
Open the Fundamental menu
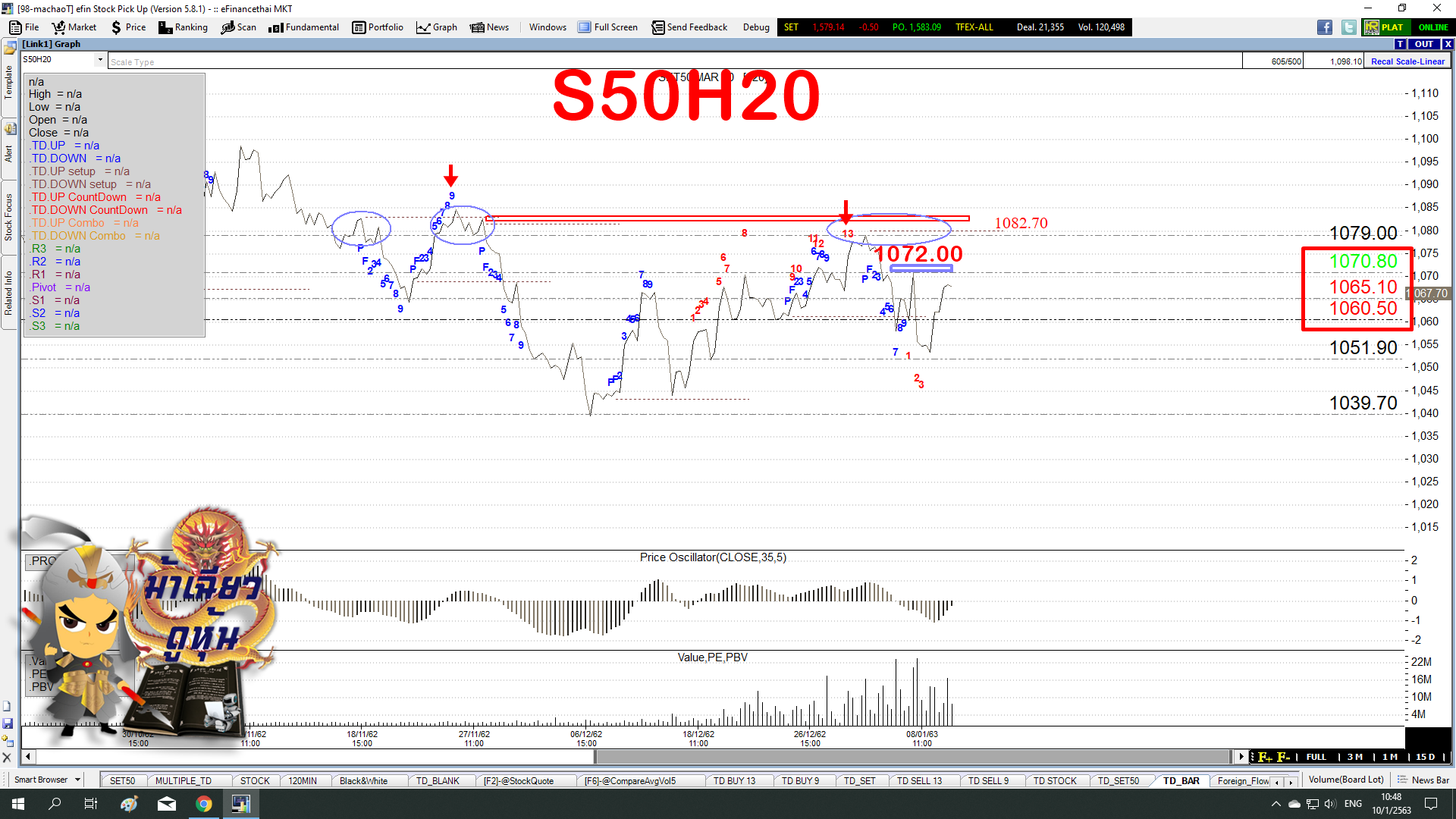tap(303, 27)
